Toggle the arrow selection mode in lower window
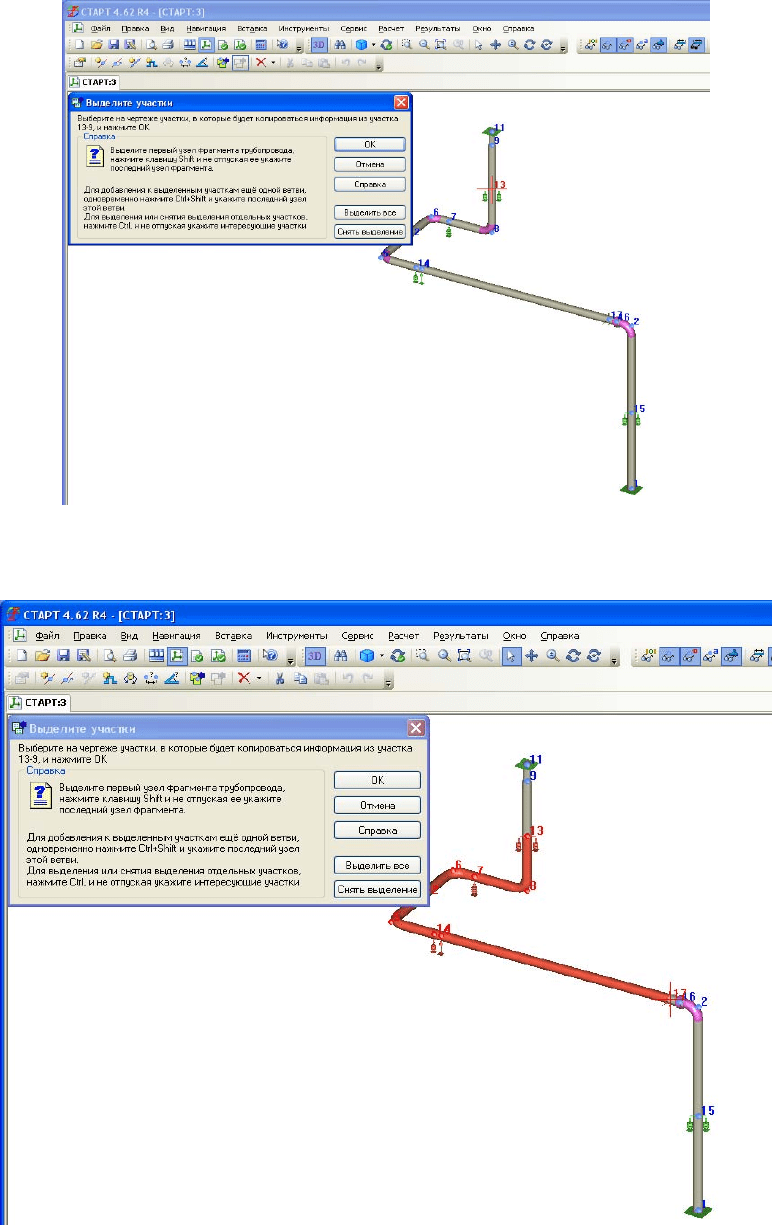 [511, 656]
